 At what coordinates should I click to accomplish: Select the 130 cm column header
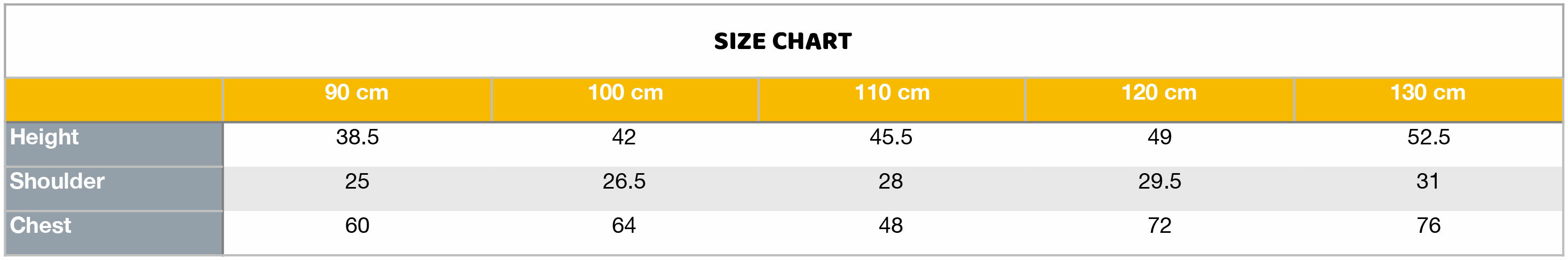pos(1427,92)
